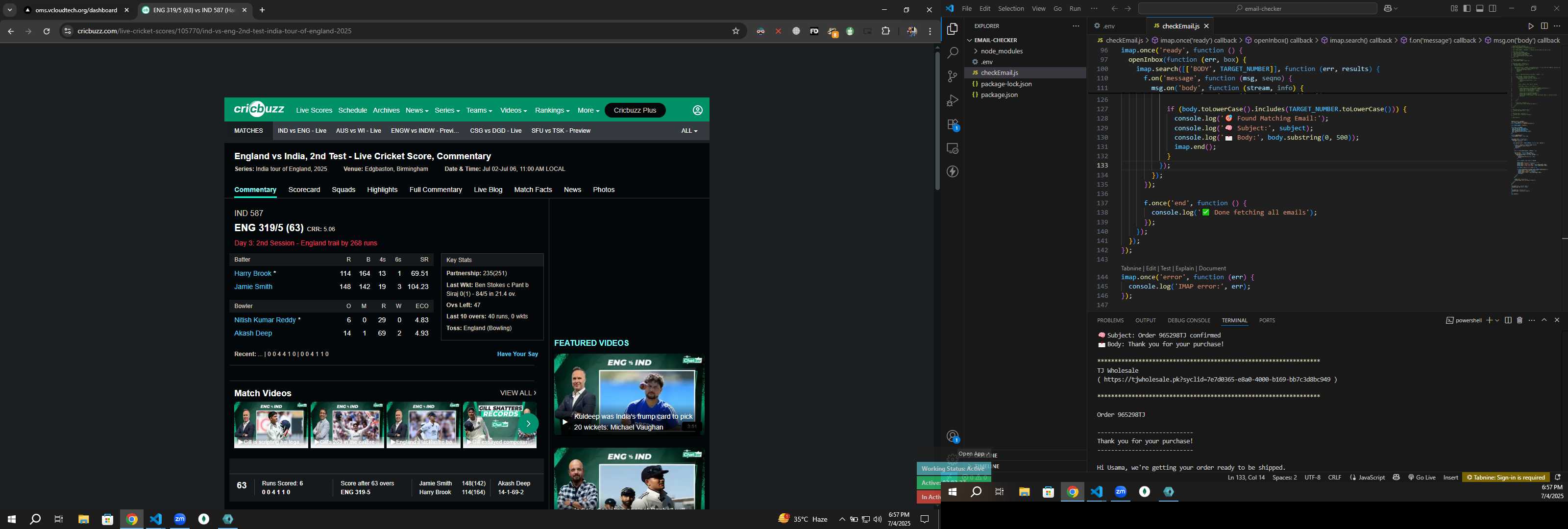1568x529 pixels.
Task: Expand the Videos dropdown on Cricbuzz
Action: point(513,110)
